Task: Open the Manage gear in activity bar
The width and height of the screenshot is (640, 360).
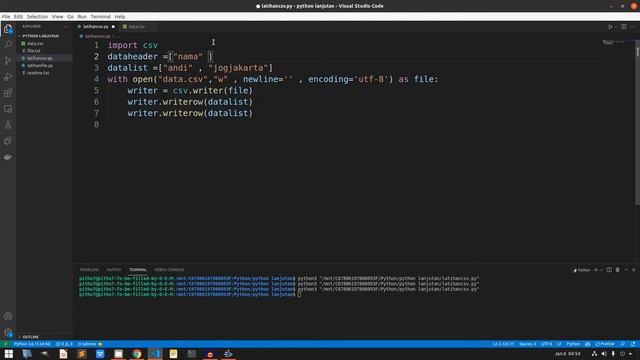Action: pos(8,332)
